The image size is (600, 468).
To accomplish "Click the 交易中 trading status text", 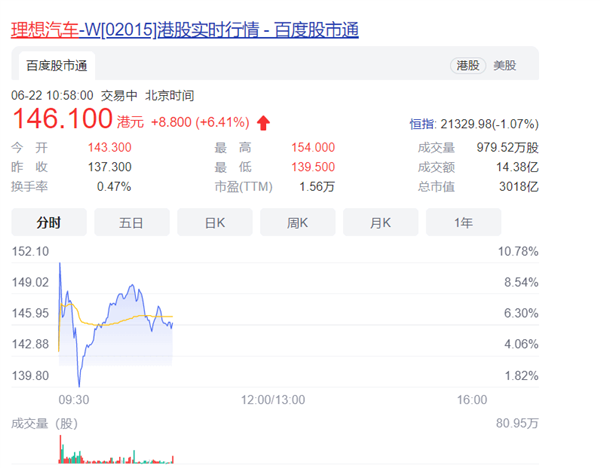I will [119, 95].
